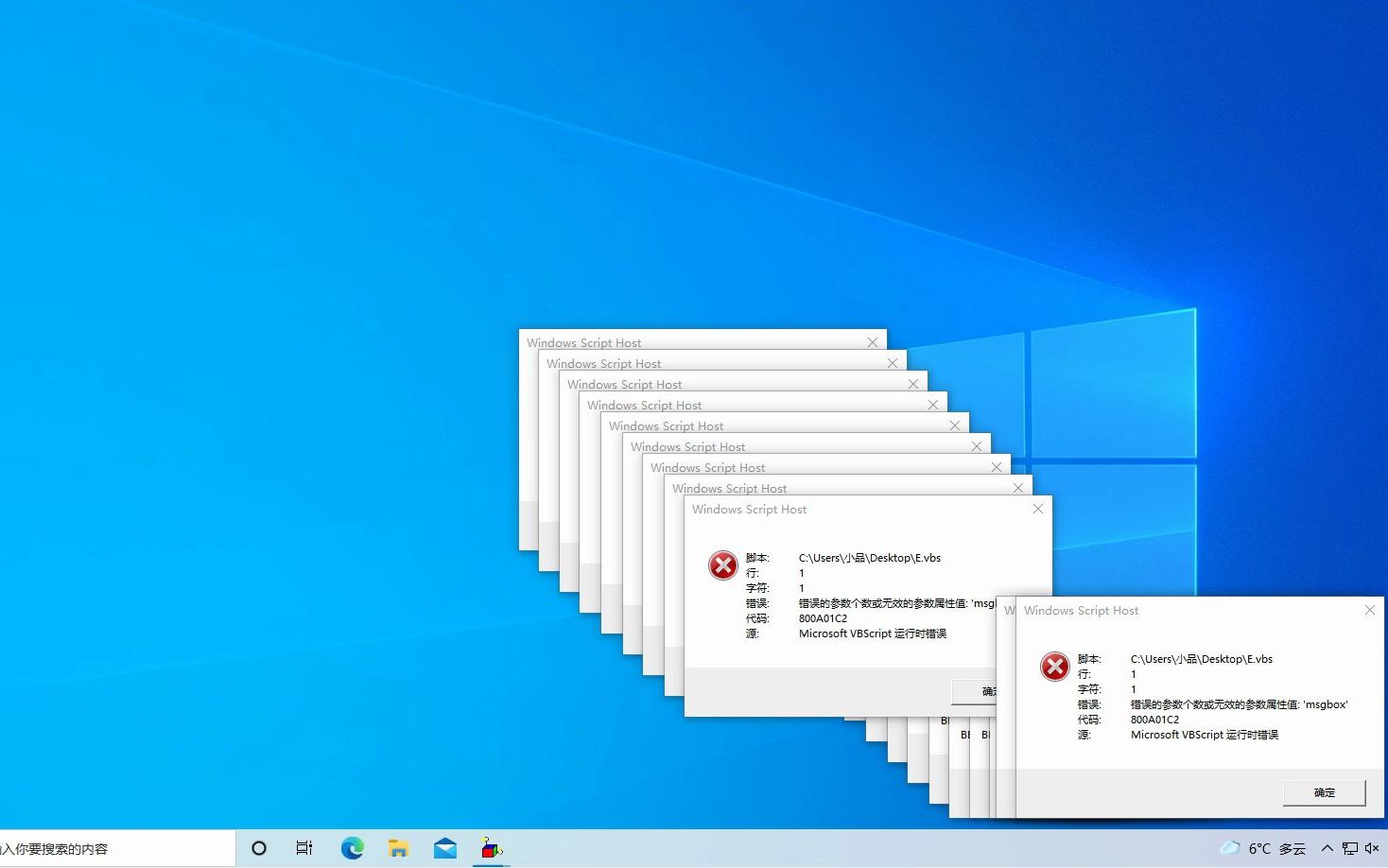Image resolution: width=1388 pixels, height=868 pixels.
Task: Open File Explorer from the taskbar
Action: 398,848
